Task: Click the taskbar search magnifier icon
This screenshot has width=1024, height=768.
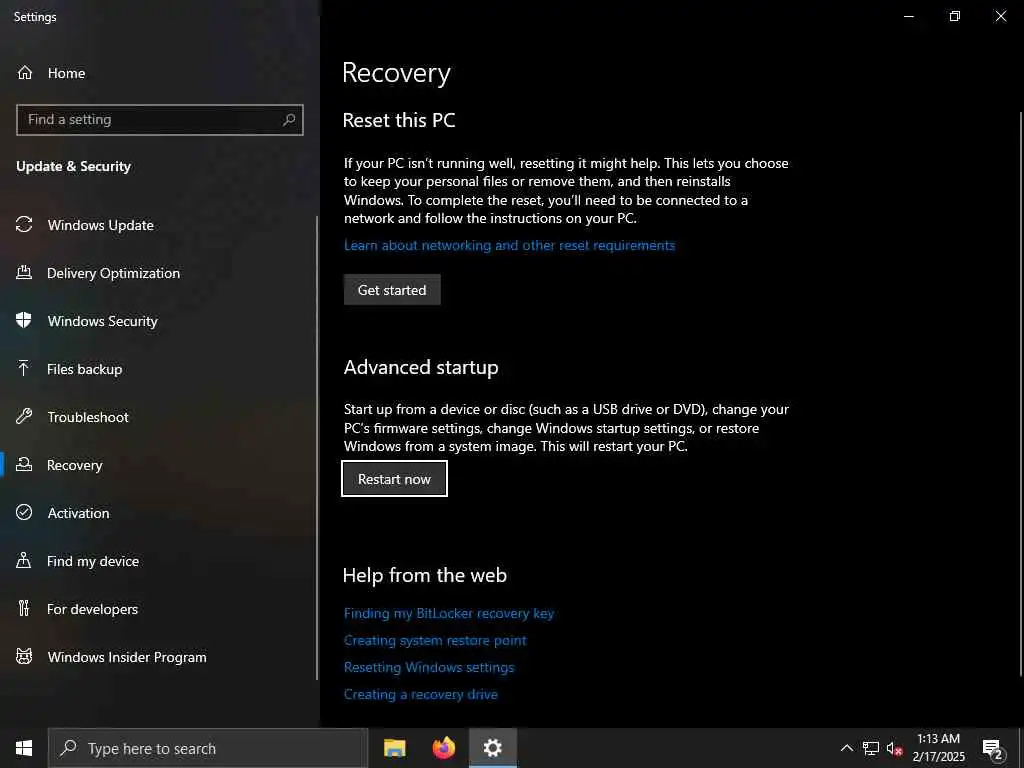Action: coord(68,748)
